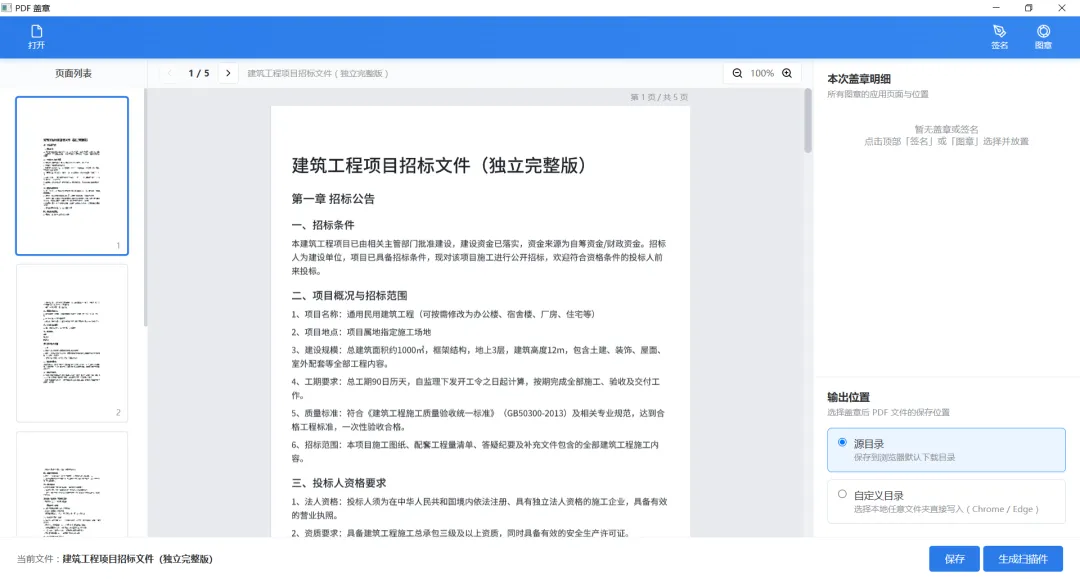Open a PDF with the 打开 icon
This screenshot has width=1080, height=579.
click(x=37, y=36)
